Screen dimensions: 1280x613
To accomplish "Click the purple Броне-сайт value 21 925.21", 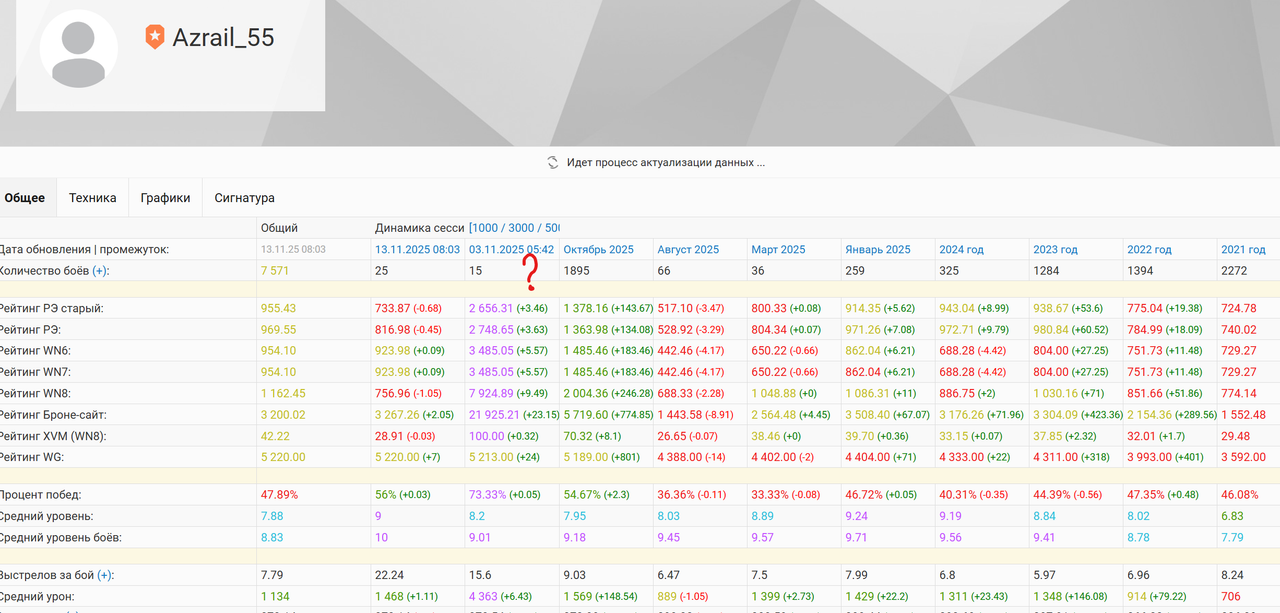I will 494,415.
